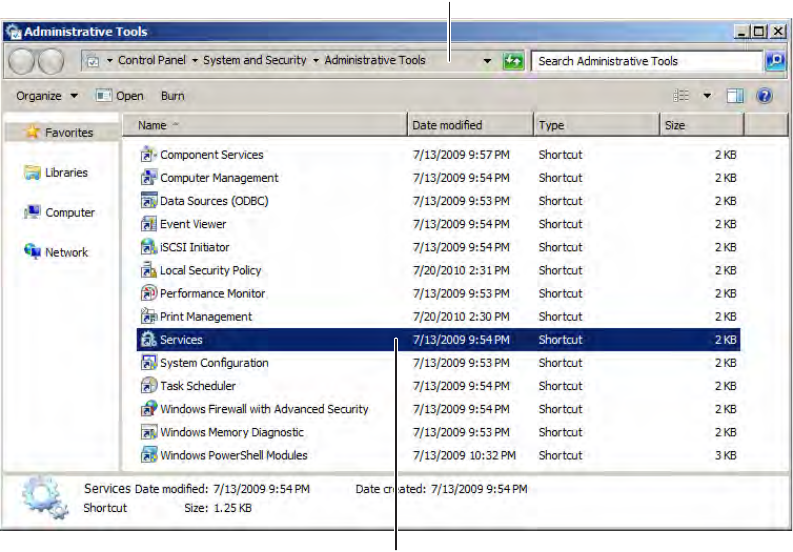This screenshot has width=793, height=552.
Task: Sort by Date modified column header
Action: point(470,125)
